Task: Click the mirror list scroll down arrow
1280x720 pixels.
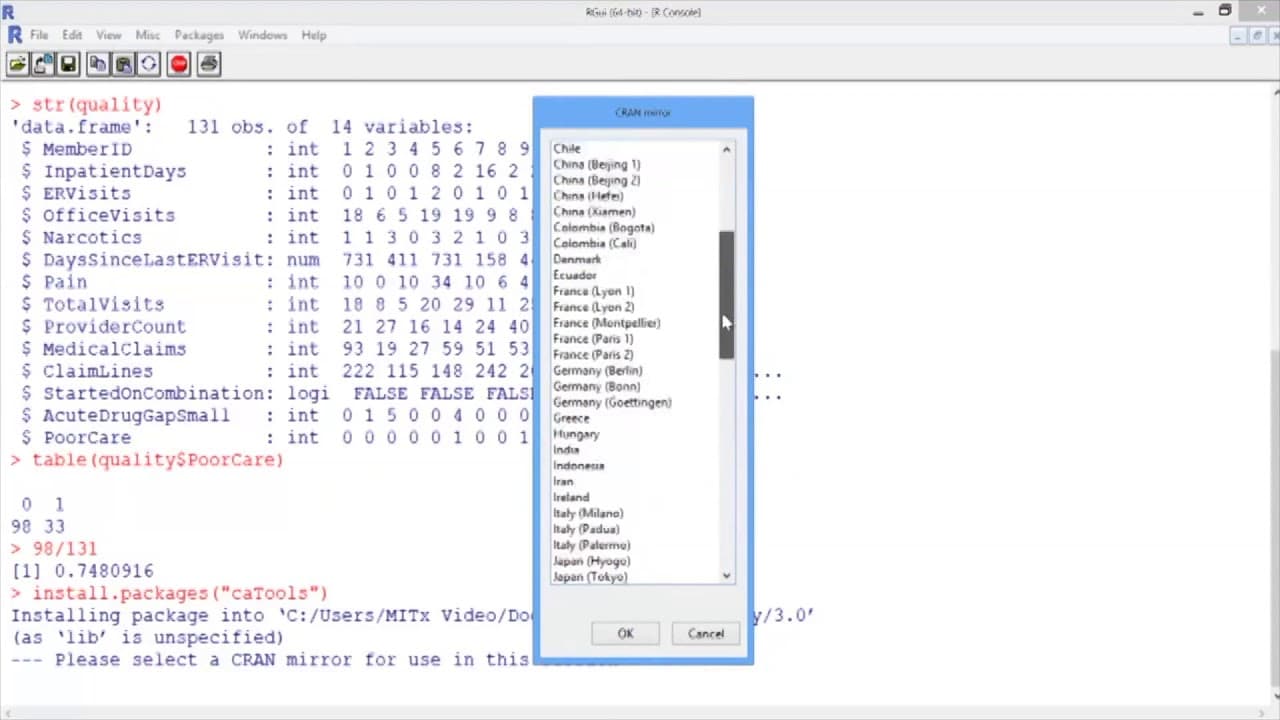Action: 727,576
